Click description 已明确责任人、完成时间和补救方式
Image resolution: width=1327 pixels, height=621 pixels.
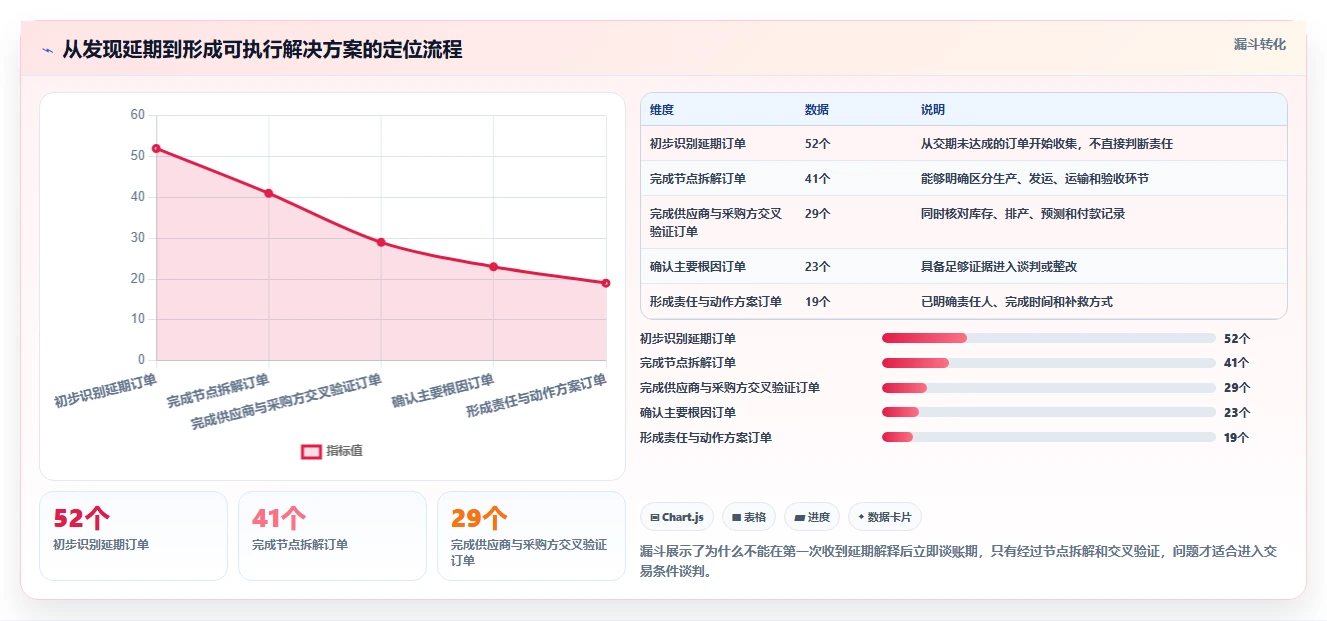tap(1017, 301)
